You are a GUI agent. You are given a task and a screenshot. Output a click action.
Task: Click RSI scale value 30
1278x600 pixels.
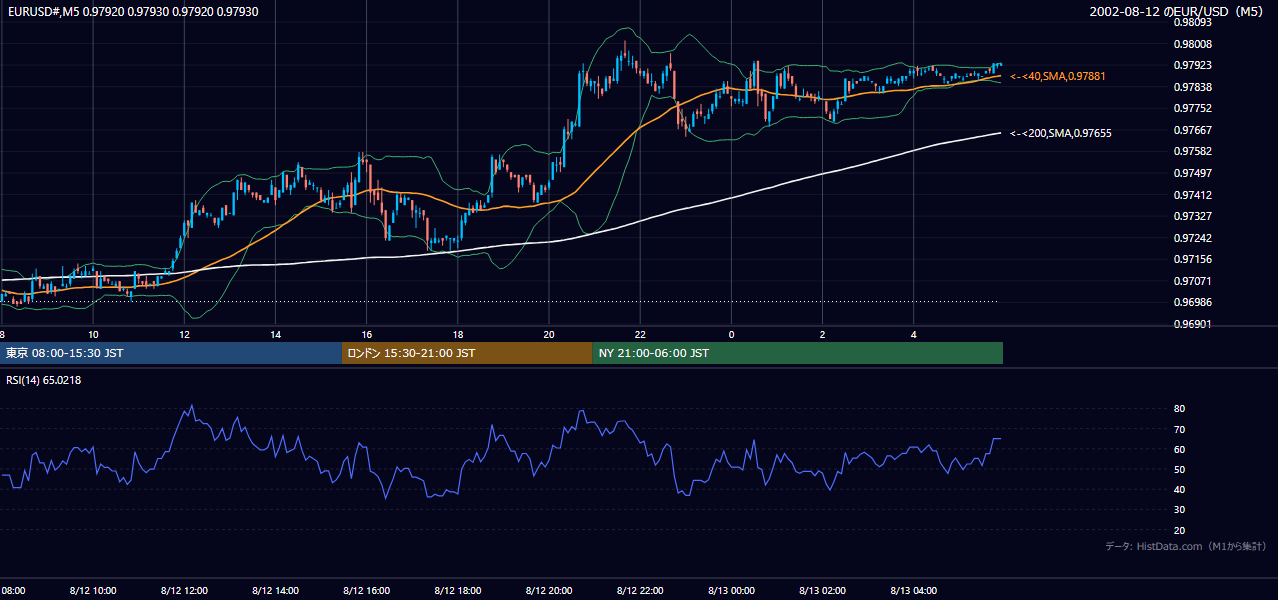(x=1180, y=510)
